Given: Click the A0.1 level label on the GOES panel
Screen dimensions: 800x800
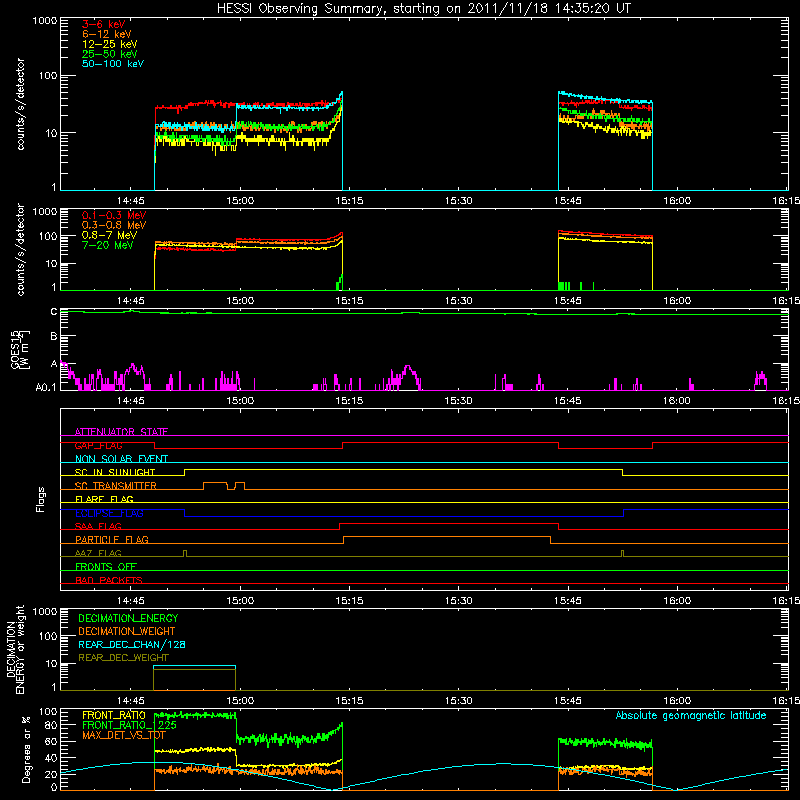Looking at the screenshot, I should [46, 387].
